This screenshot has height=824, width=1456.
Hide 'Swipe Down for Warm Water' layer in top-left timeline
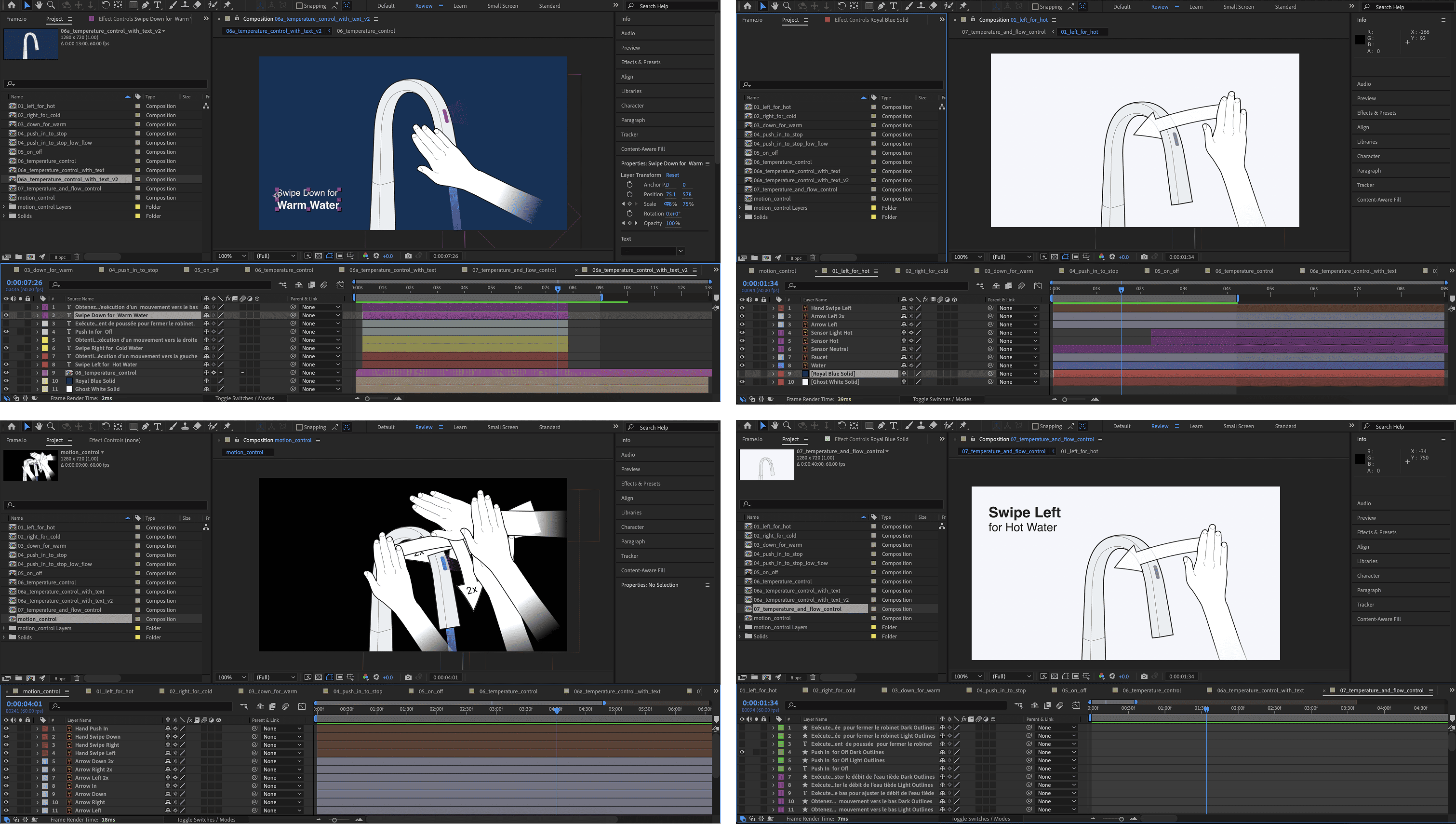coord(6,315)
